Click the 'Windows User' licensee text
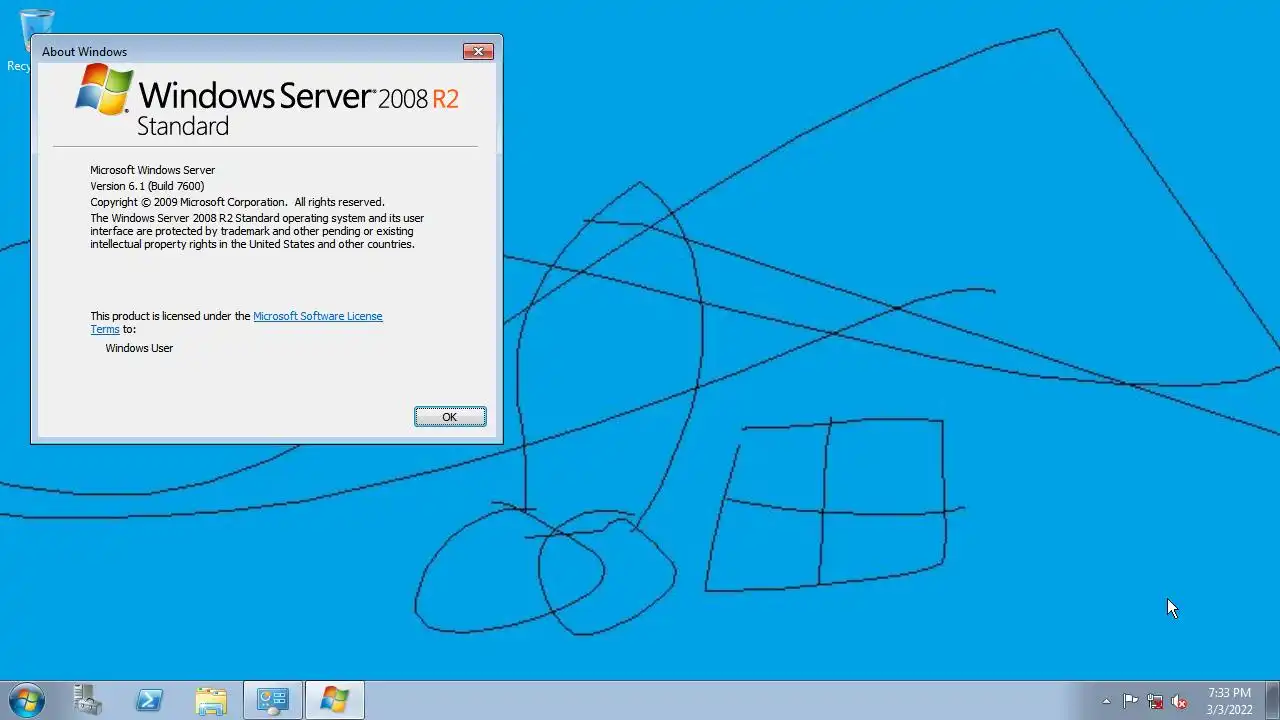The height and width of the screenshot is (720, 1280). (x=139, y=348)
